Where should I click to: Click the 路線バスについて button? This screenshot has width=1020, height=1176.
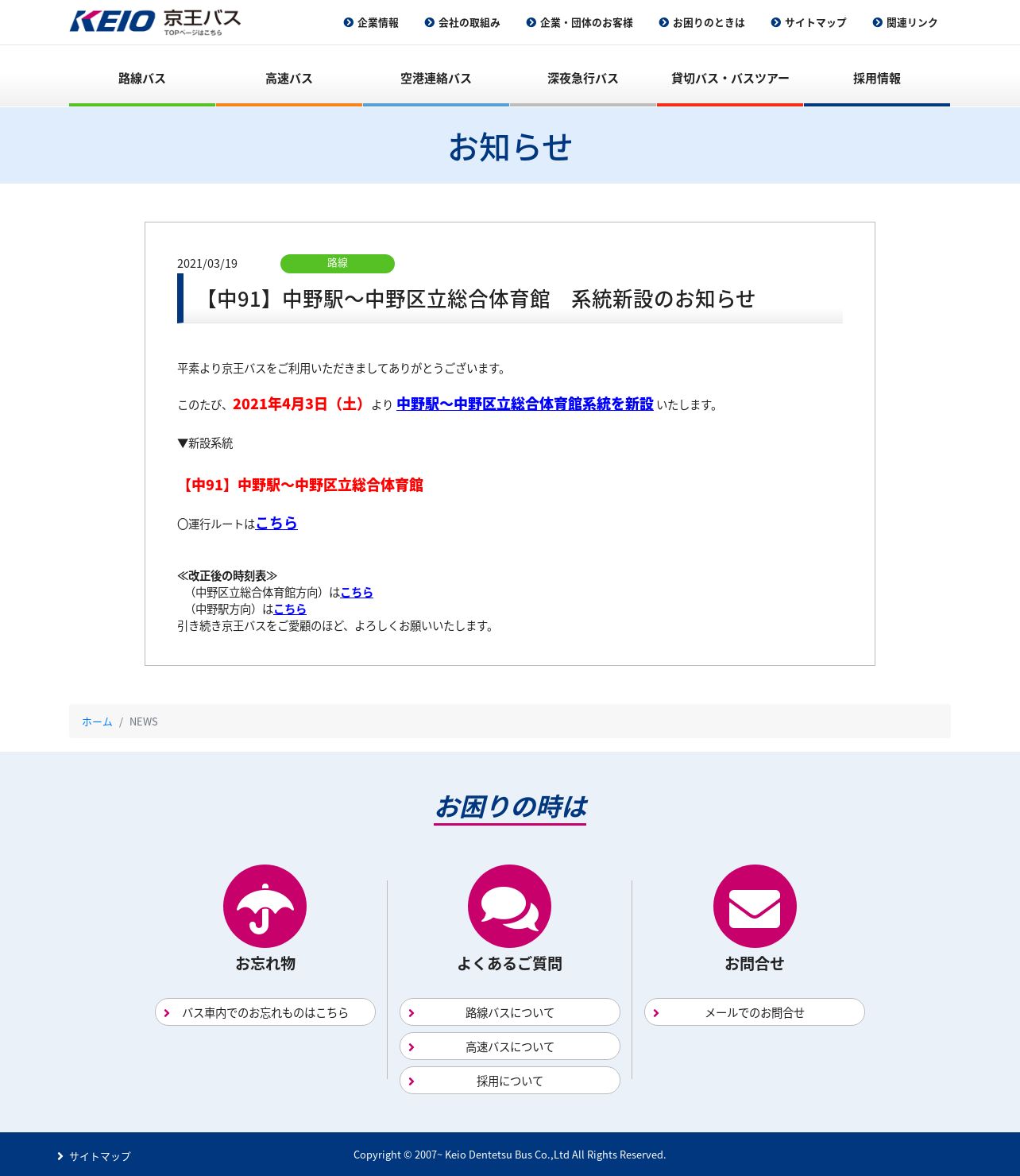tap(510, 1012)
